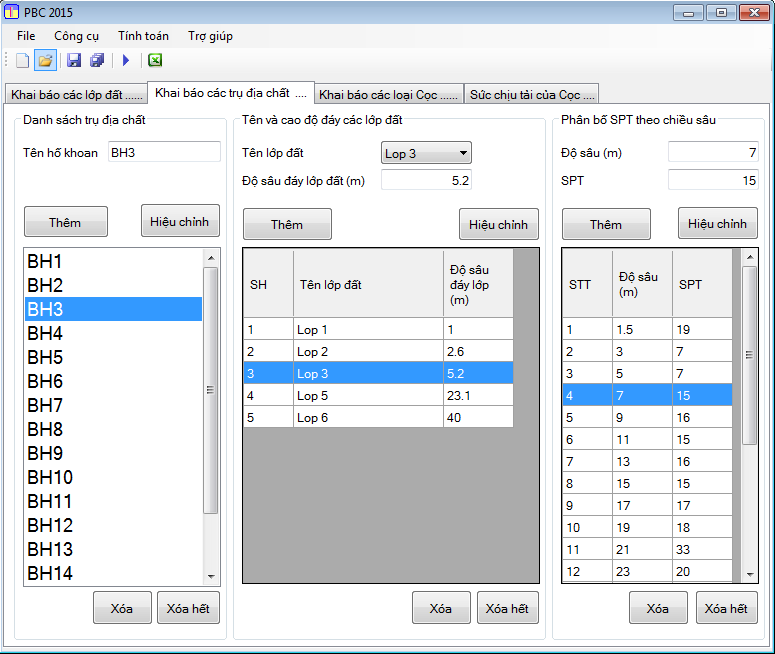Click Hiệu chỉnh button in soil layer section

point(499,224)
